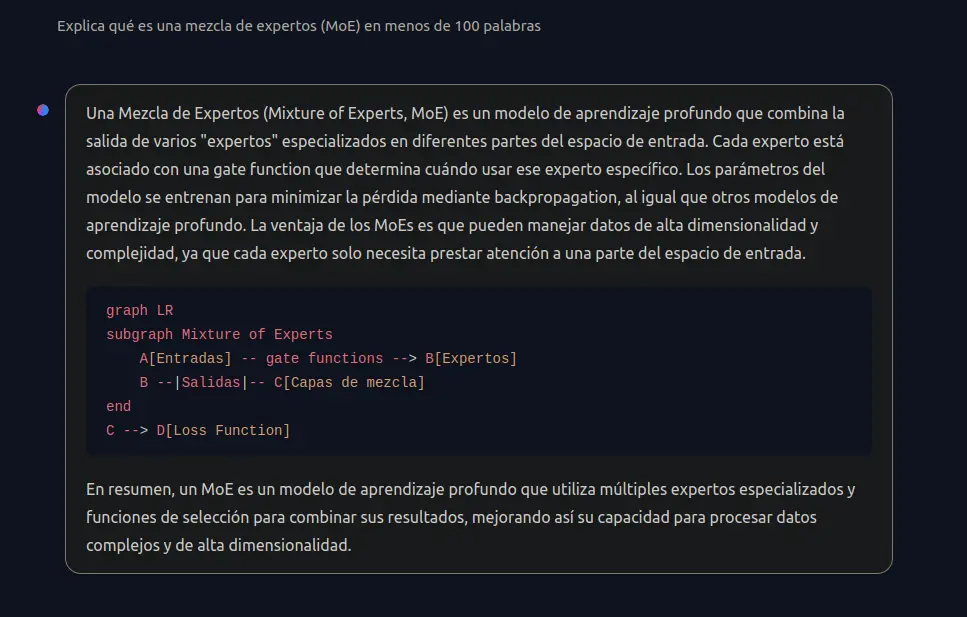Select the user prompt starting with "Explica qué es"
Viewport: 967px width, 617px height.
(298, 26)
